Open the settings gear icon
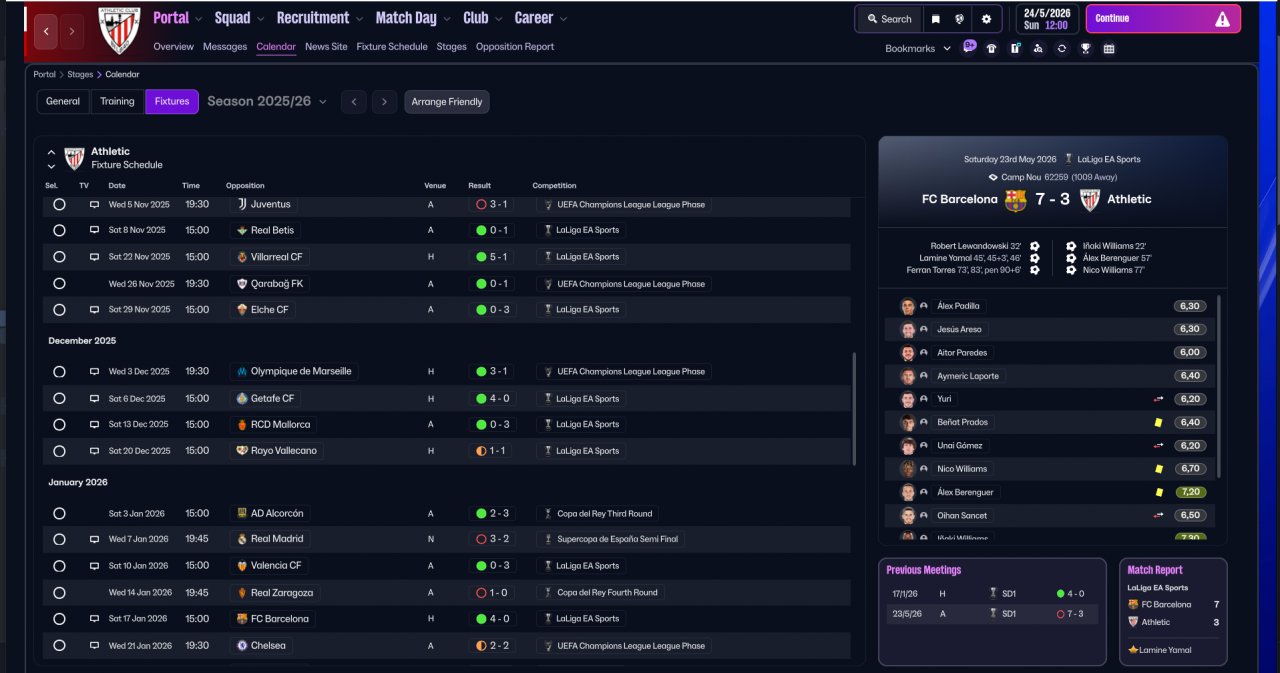 point(986,19)
